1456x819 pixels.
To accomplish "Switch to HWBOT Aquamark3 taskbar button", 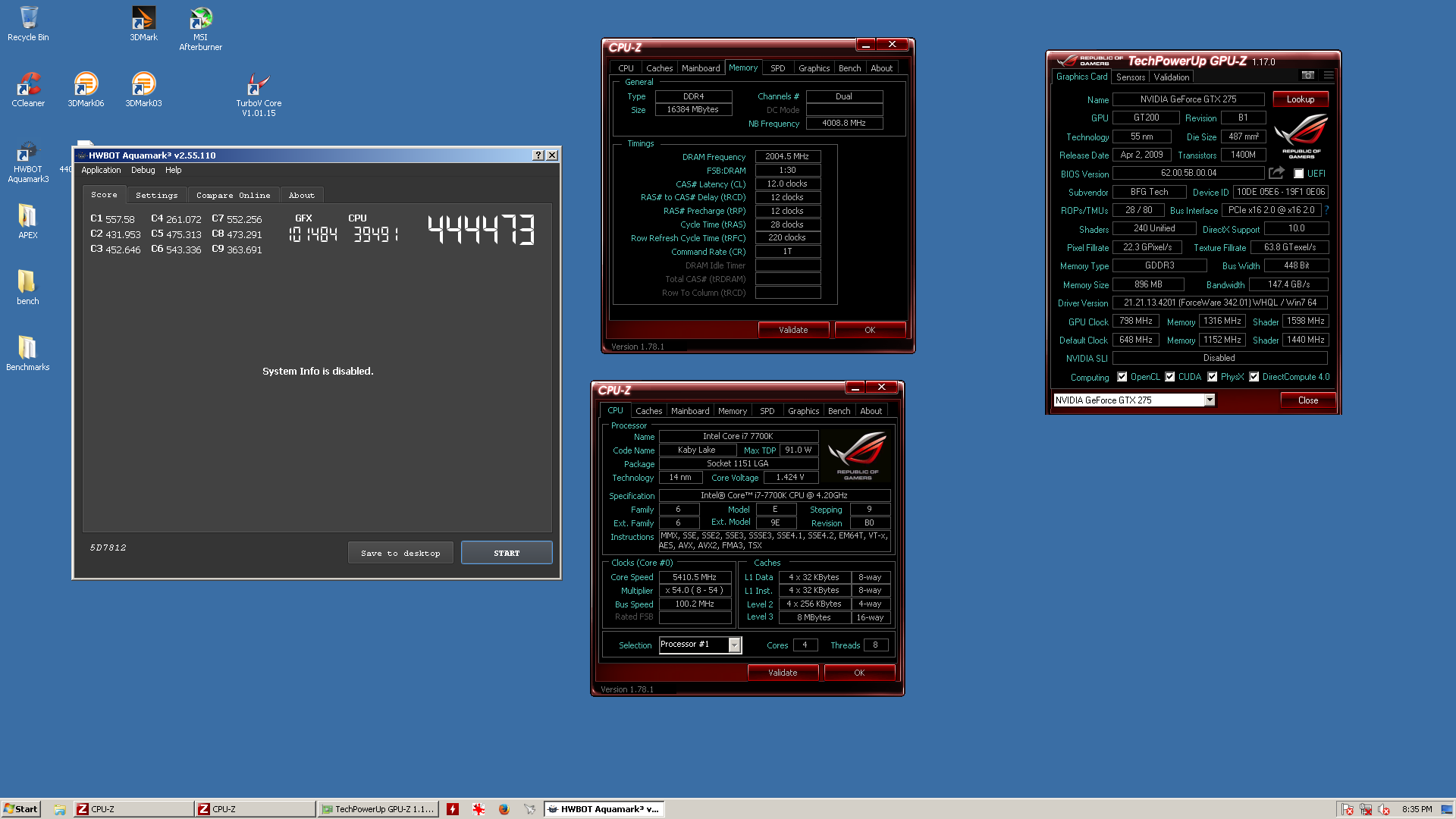I will click(604, 809).
